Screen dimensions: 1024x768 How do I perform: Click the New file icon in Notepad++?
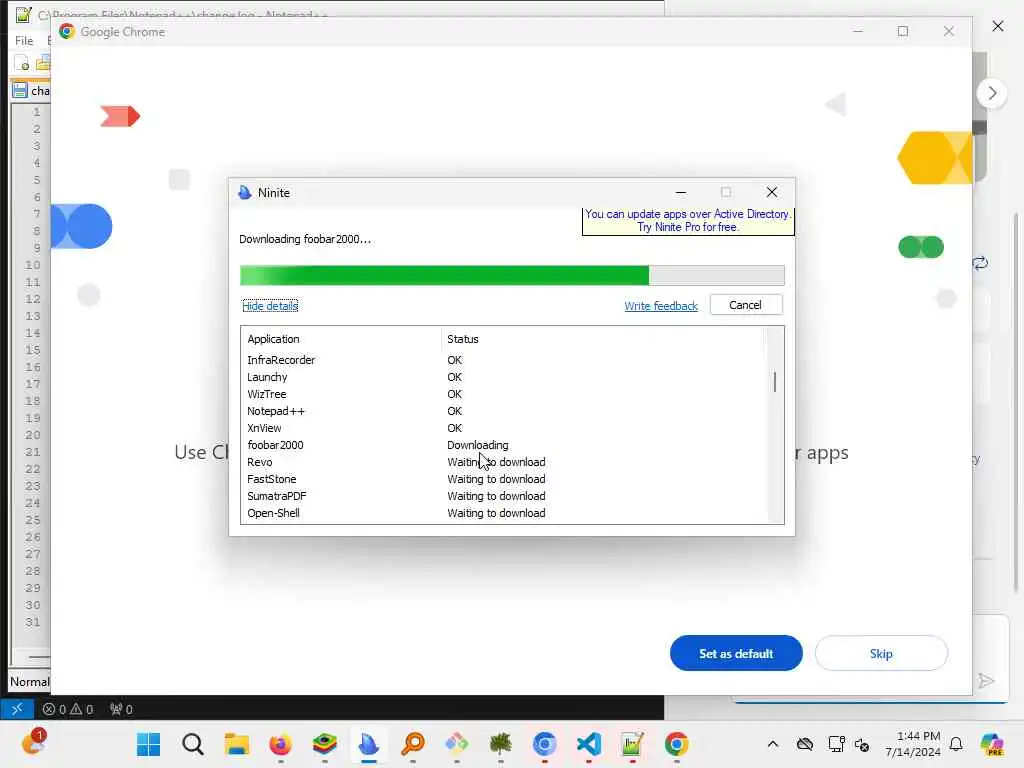pyautogui.click(x=22, y=63)
